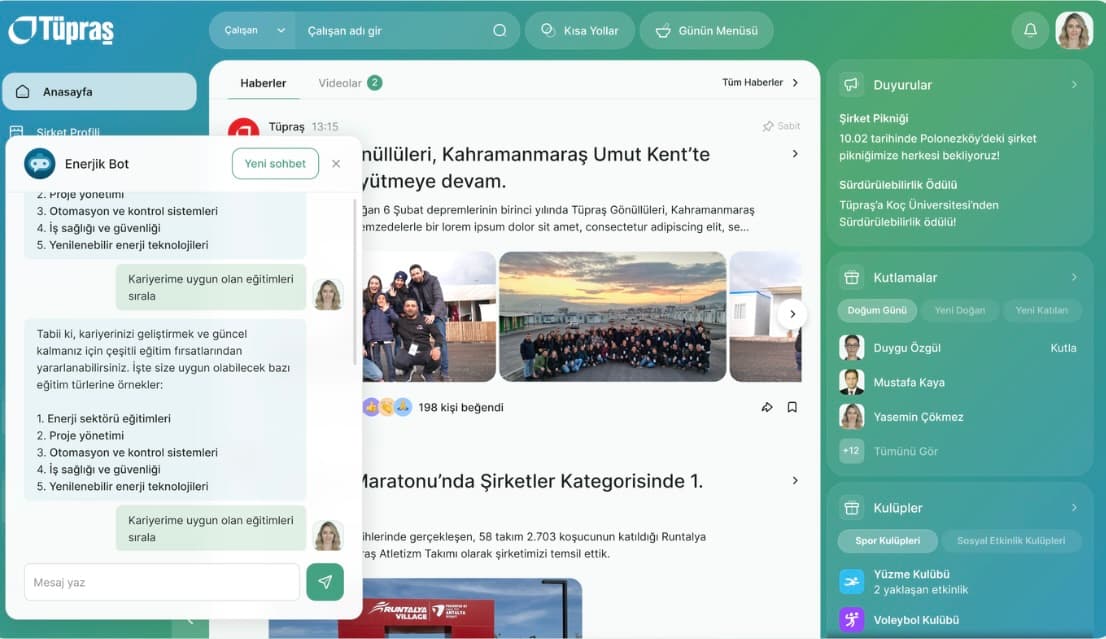Select Anasayfa in the sidebar

pos(99,91)
